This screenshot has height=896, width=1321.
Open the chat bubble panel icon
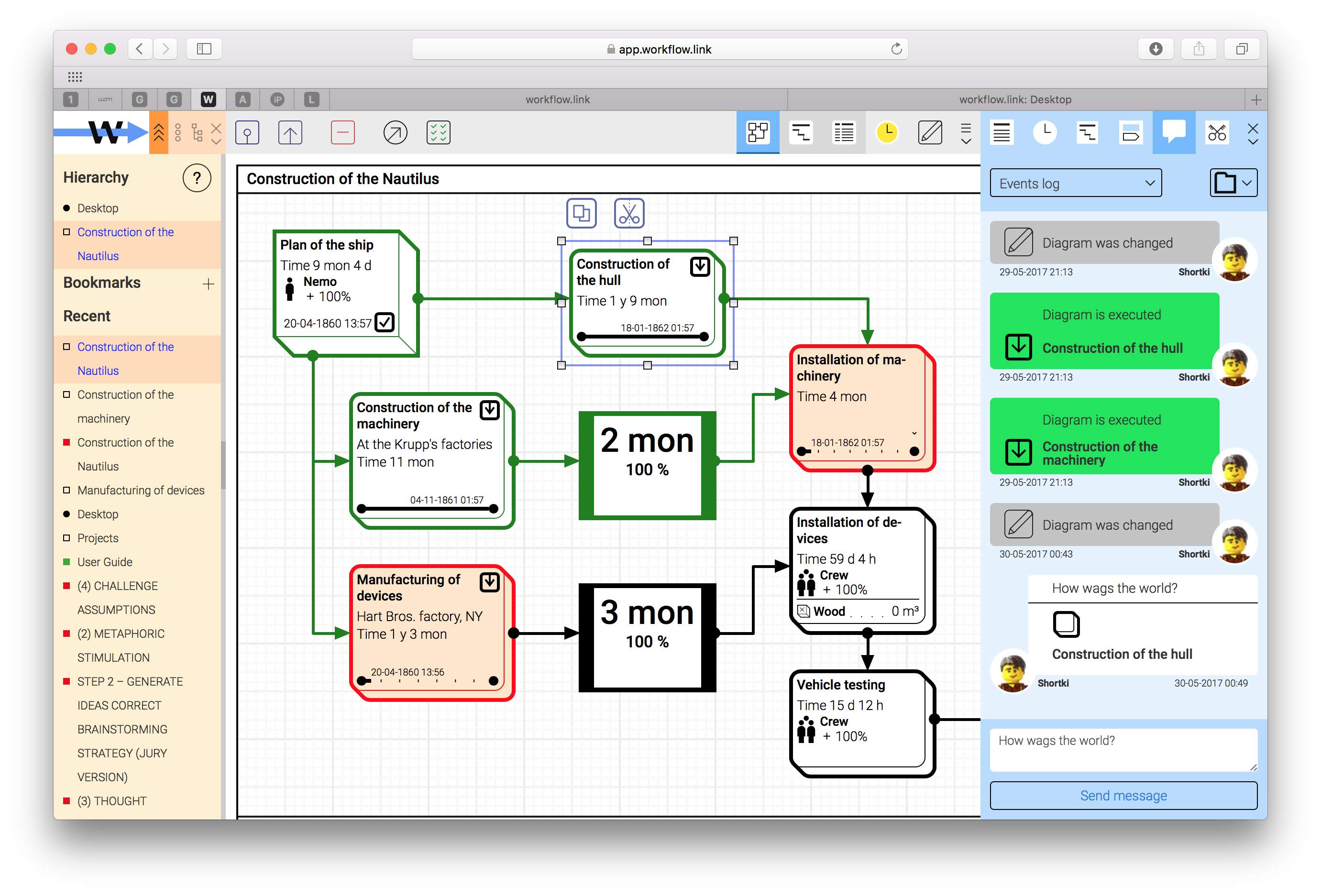[1173, 132]
